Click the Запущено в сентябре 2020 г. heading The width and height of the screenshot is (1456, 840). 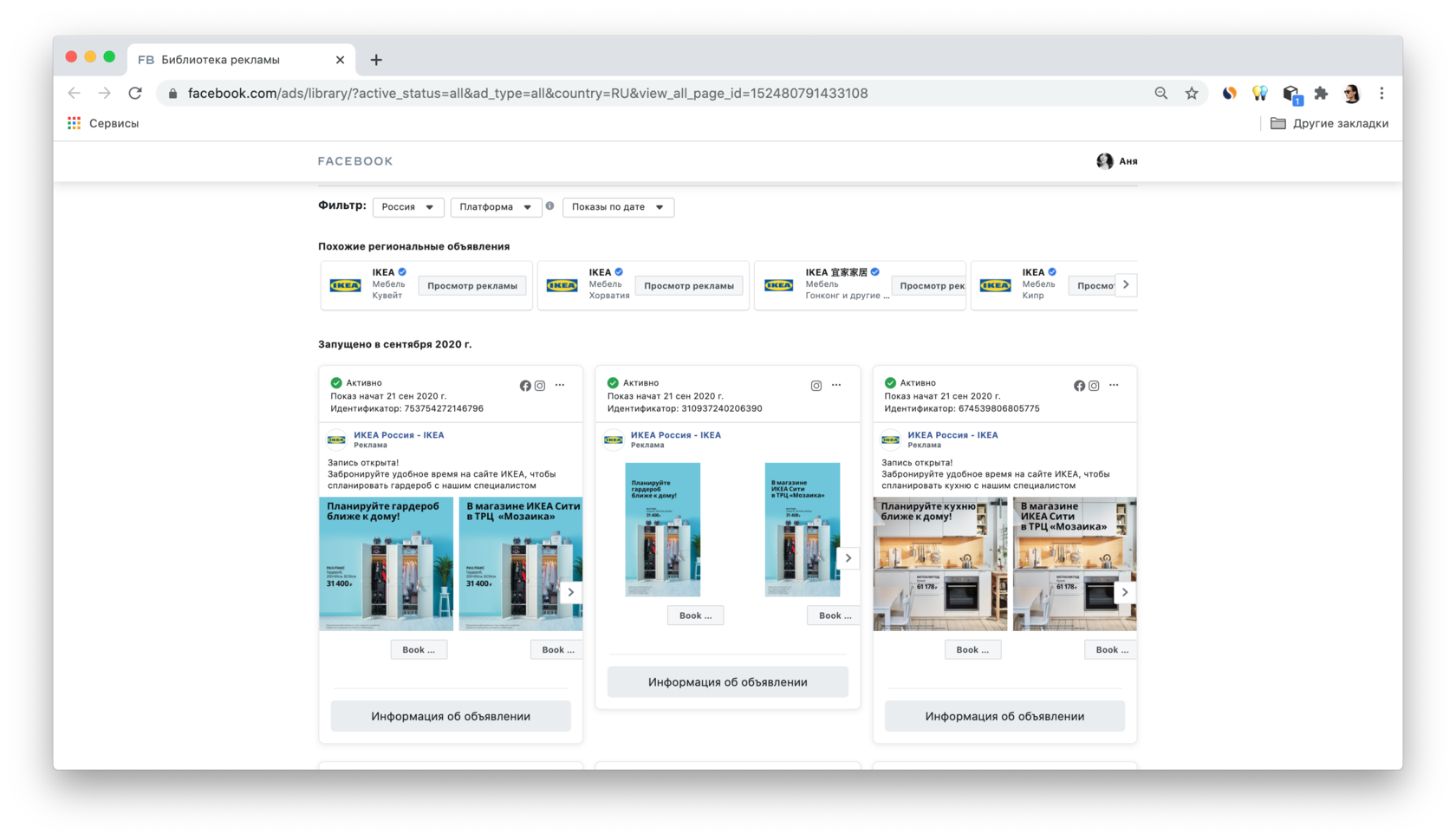[x=395, y=344]
